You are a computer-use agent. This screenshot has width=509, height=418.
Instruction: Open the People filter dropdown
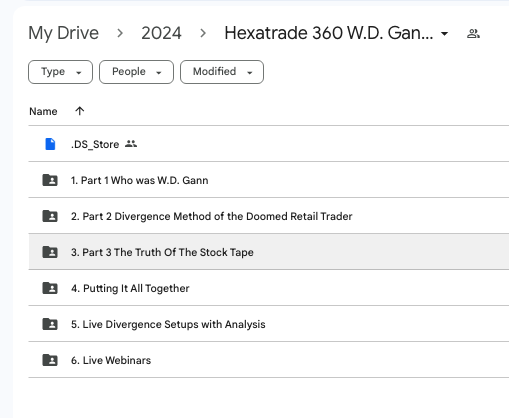[x=136, y=72]
